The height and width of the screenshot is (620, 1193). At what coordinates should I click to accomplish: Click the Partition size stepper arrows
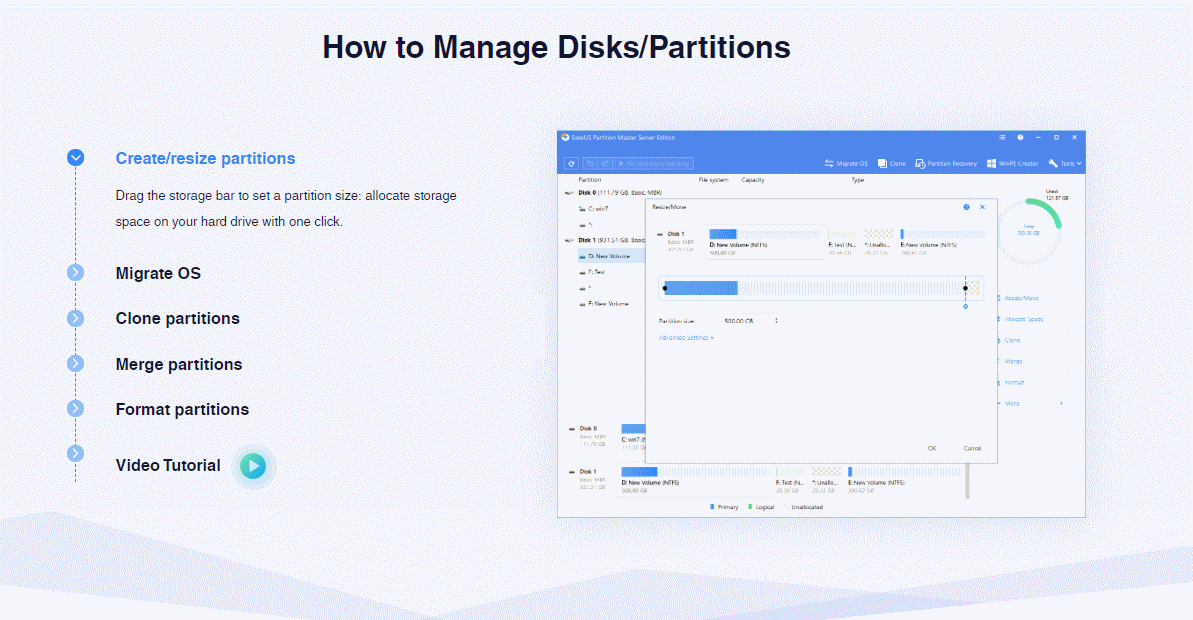(x=776, y=321)
